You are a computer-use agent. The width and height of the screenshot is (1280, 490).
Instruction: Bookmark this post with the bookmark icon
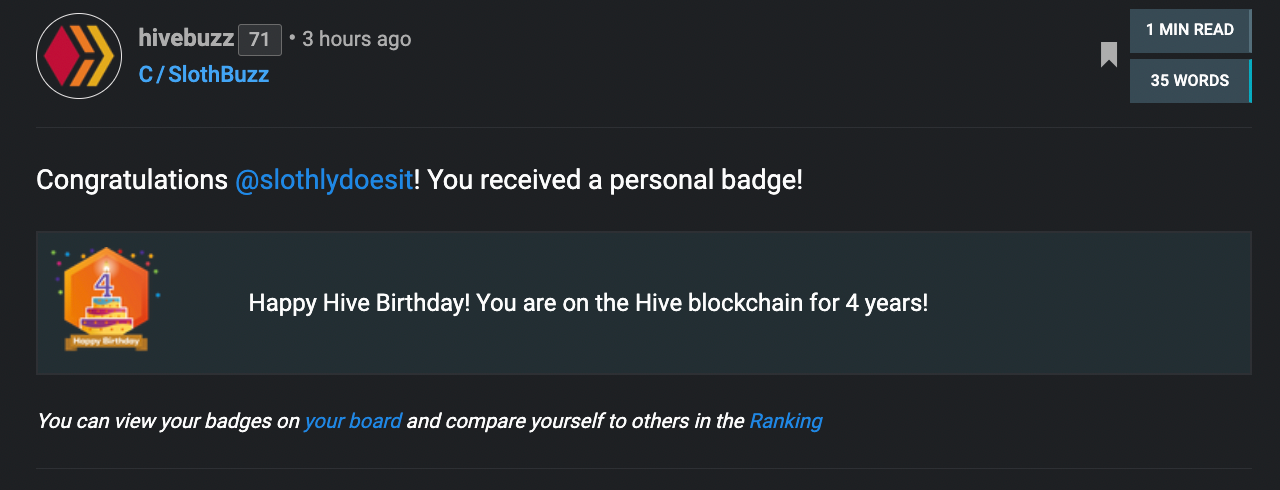(1108, 55)
